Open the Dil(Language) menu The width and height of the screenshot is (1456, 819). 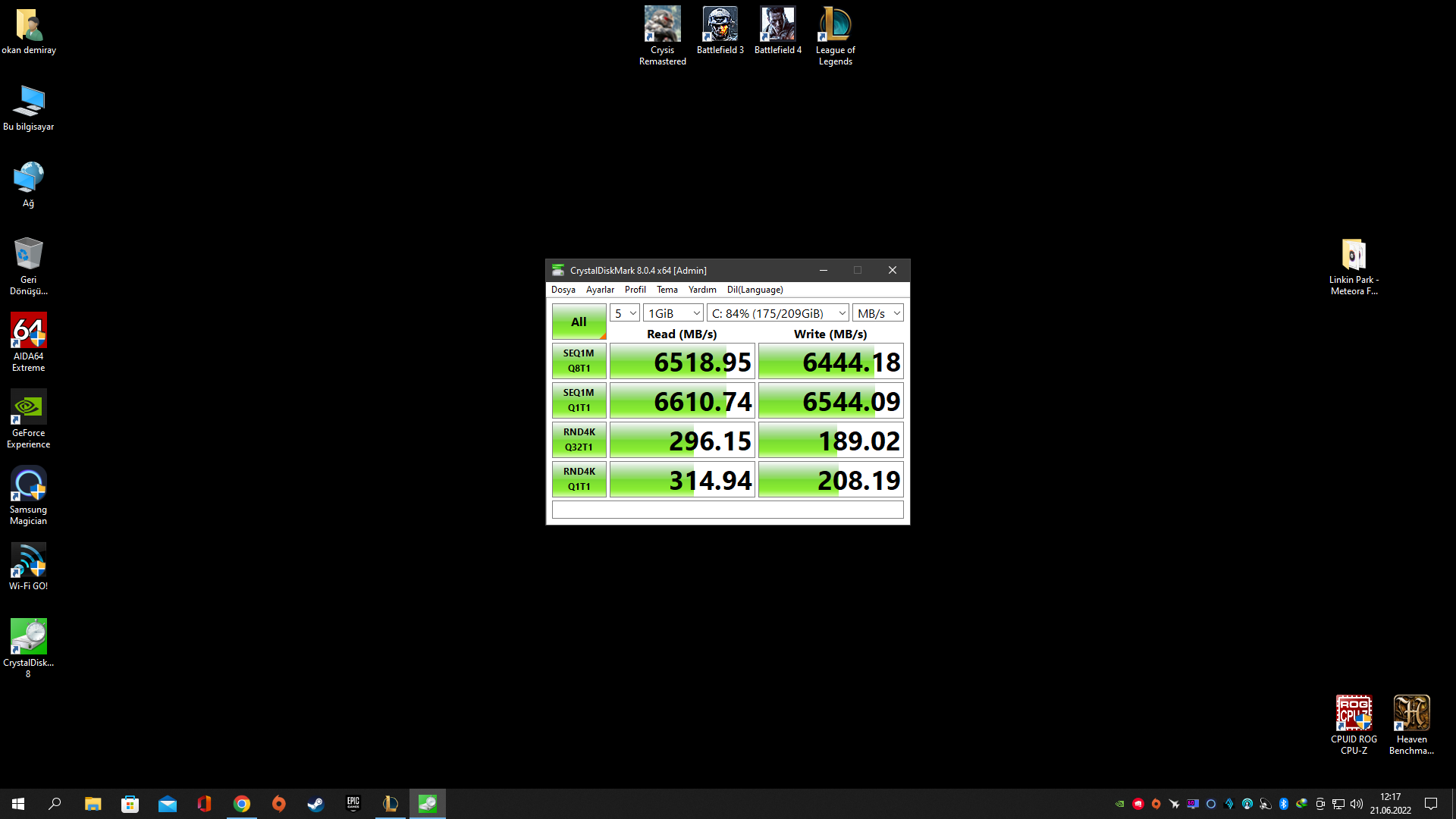coord(755,290)
